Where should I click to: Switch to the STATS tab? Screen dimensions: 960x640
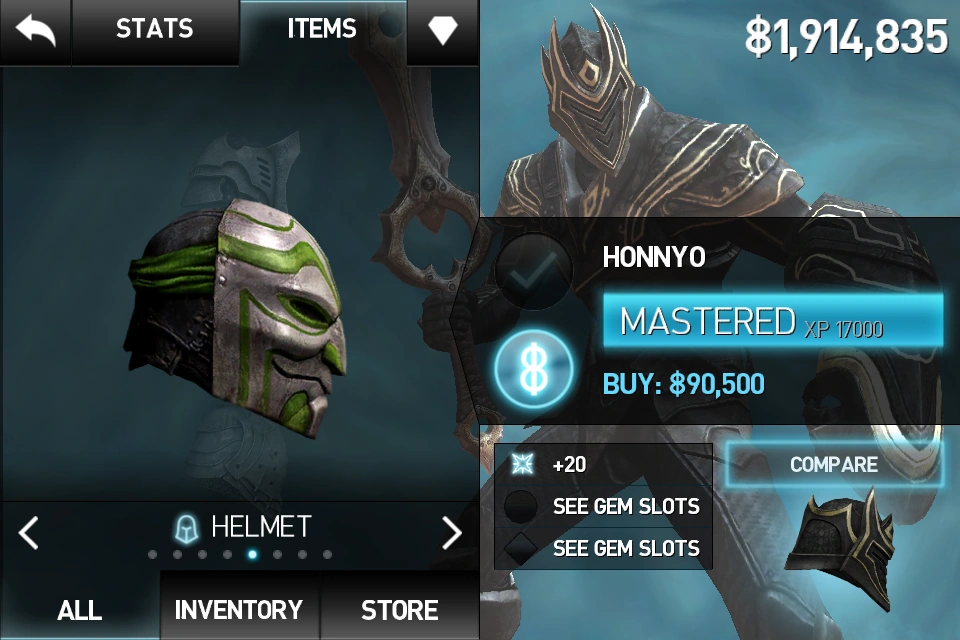154,29
